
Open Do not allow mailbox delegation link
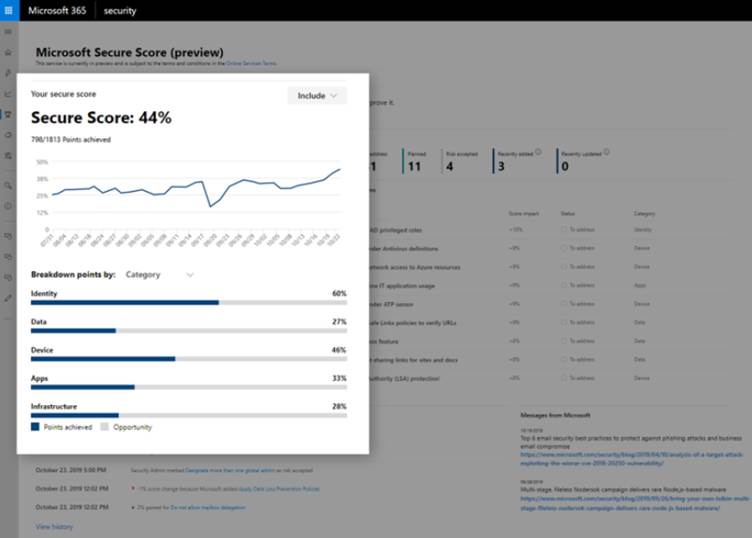pyautogui.click(x=208, y=507)
